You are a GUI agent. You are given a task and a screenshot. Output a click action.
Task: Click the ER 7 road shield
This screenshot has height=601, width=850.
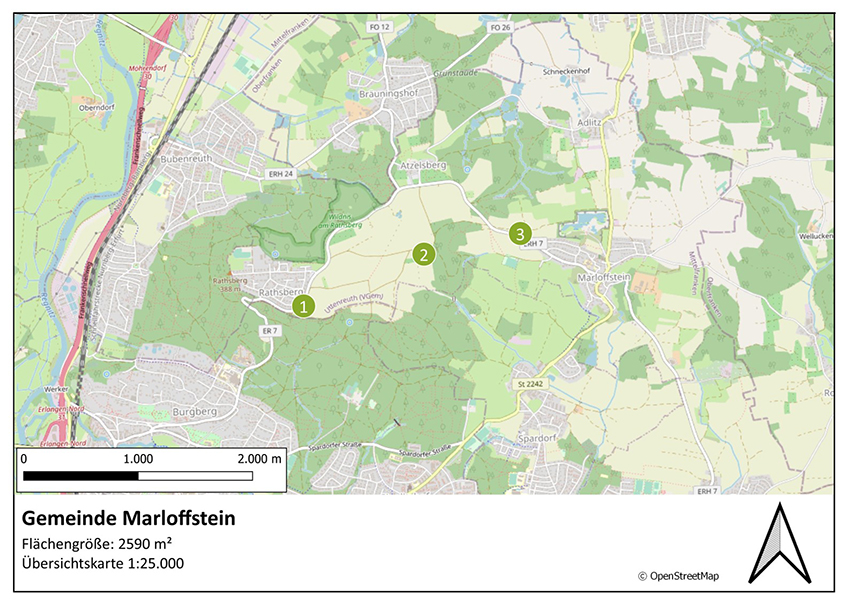(270, 331)
